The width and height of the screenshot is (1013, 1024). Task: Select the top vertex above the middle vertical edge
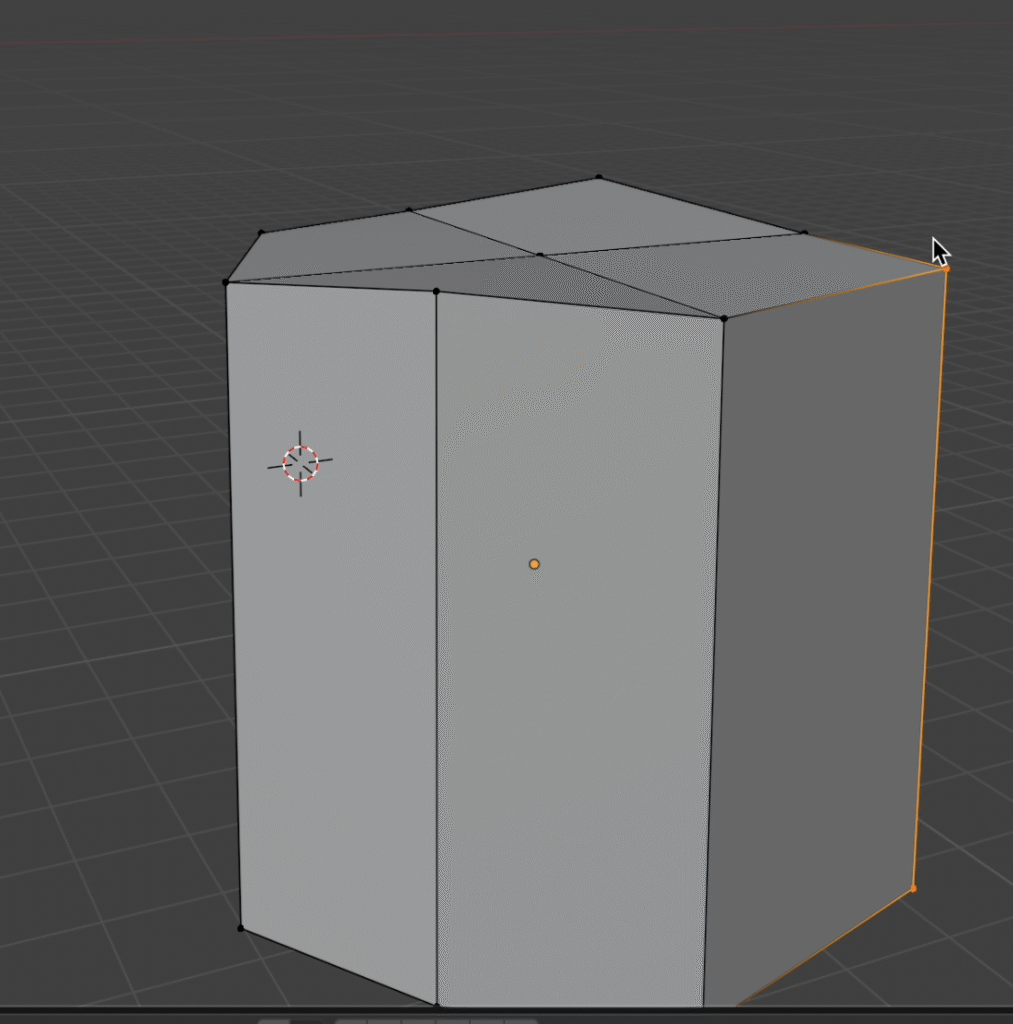click(x=436, y=291)
